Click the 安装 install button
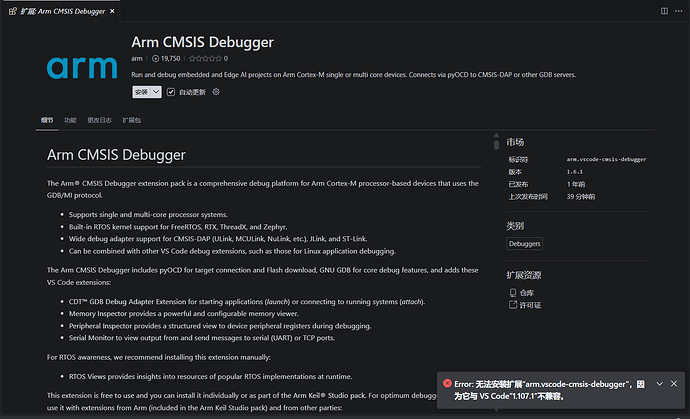The width and height of the screenshot is (690, 419). pos(141,92)
